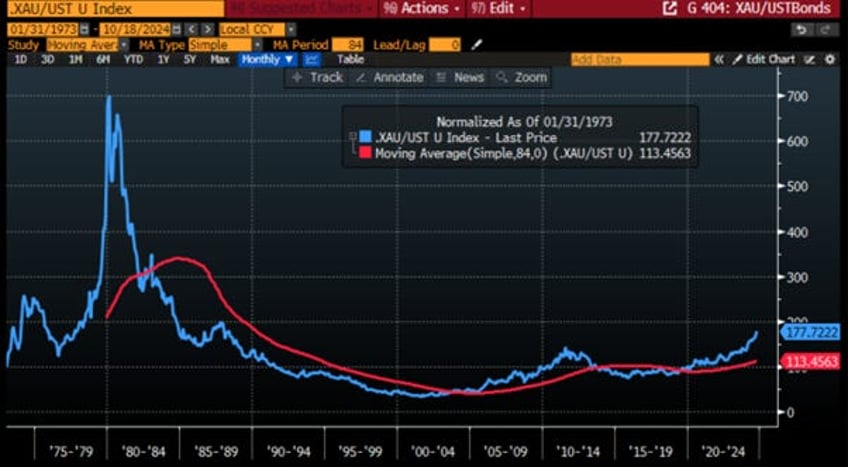Open the end date calendar picker

pyautogui.click(x=176, y=29)
